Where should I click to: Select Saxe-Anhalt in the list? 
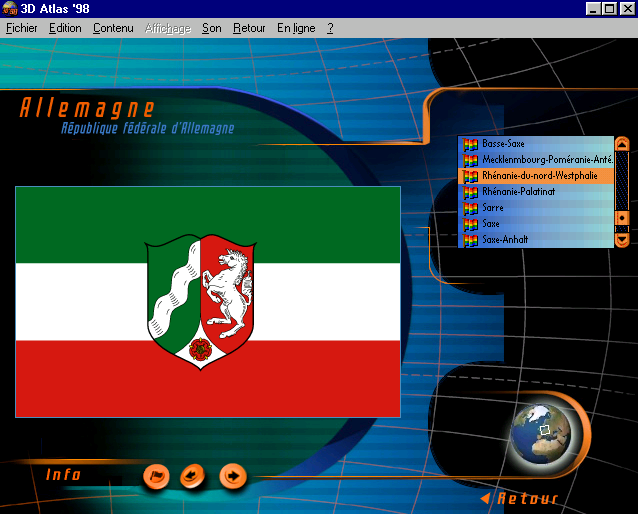[536, 239]
